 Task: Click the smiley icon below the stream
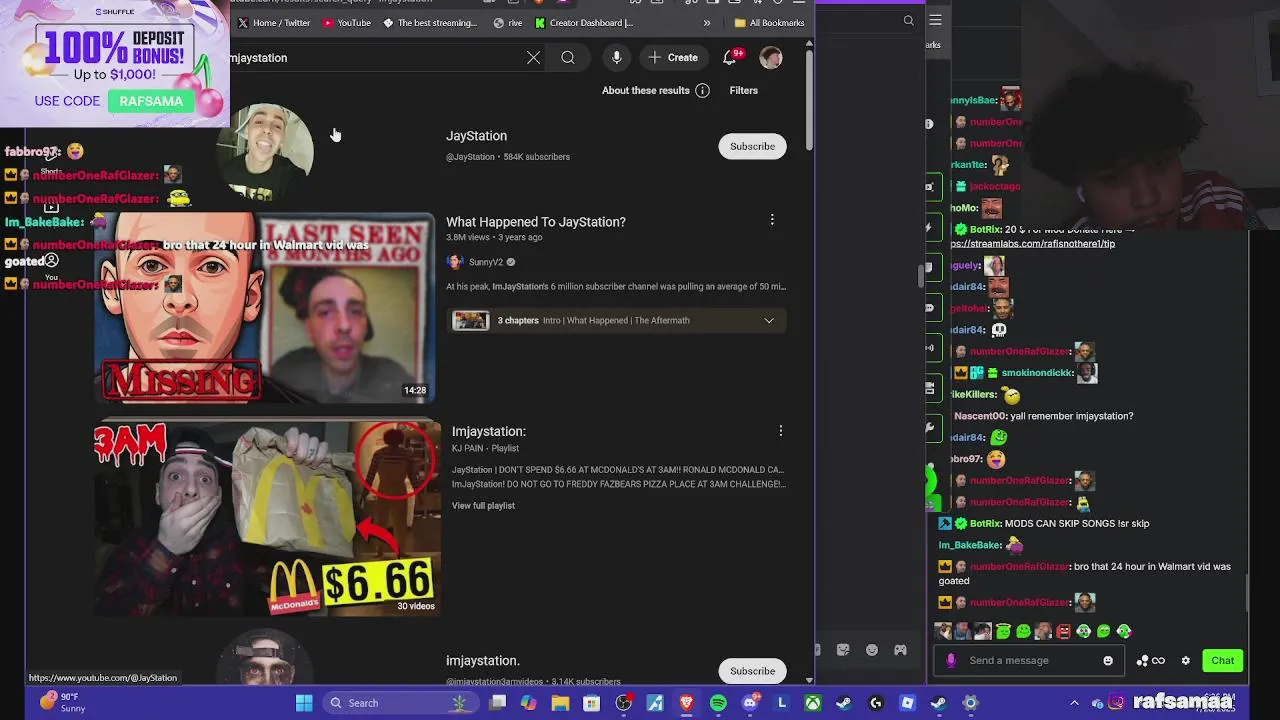click(872, 650)
